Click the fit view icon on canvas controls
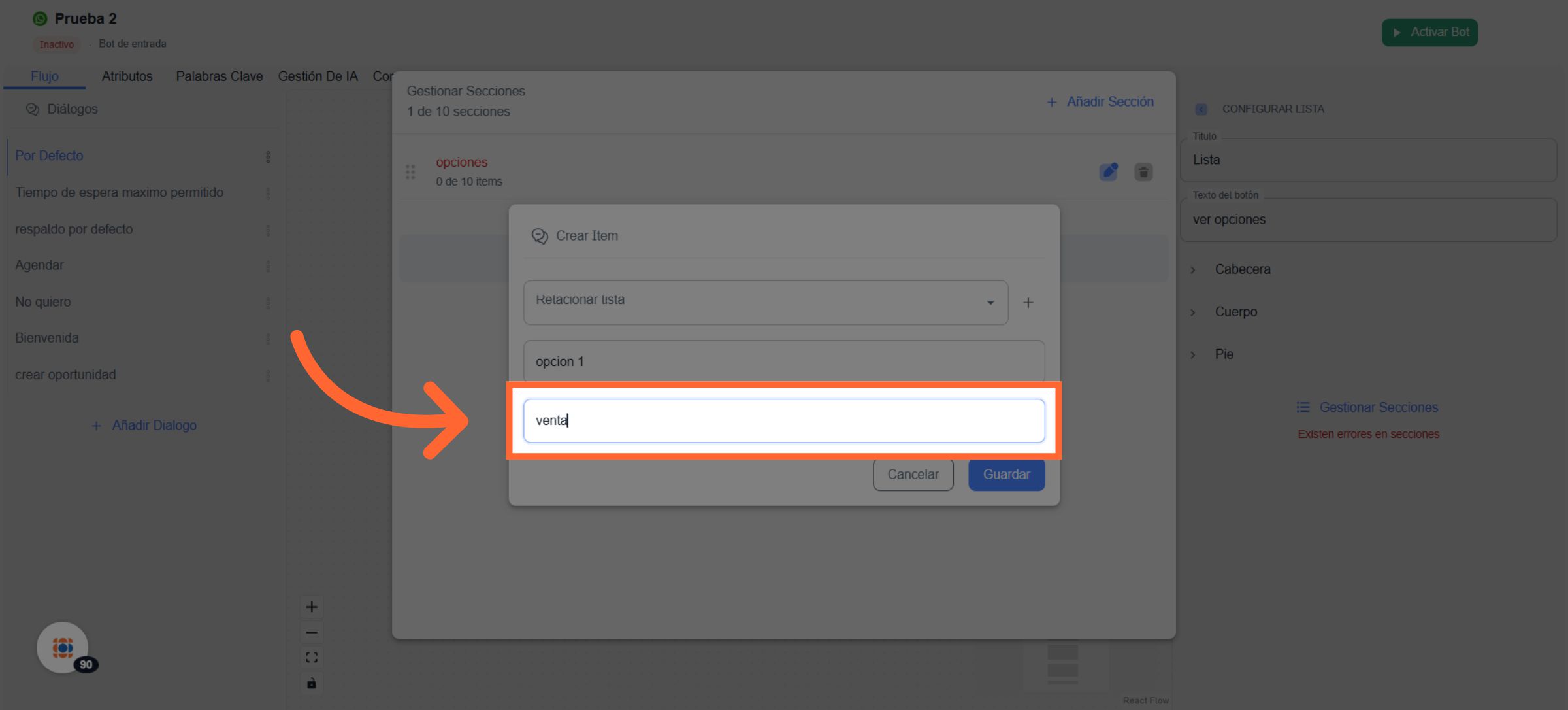The image size is (1568, 710). tap(312, 658)
